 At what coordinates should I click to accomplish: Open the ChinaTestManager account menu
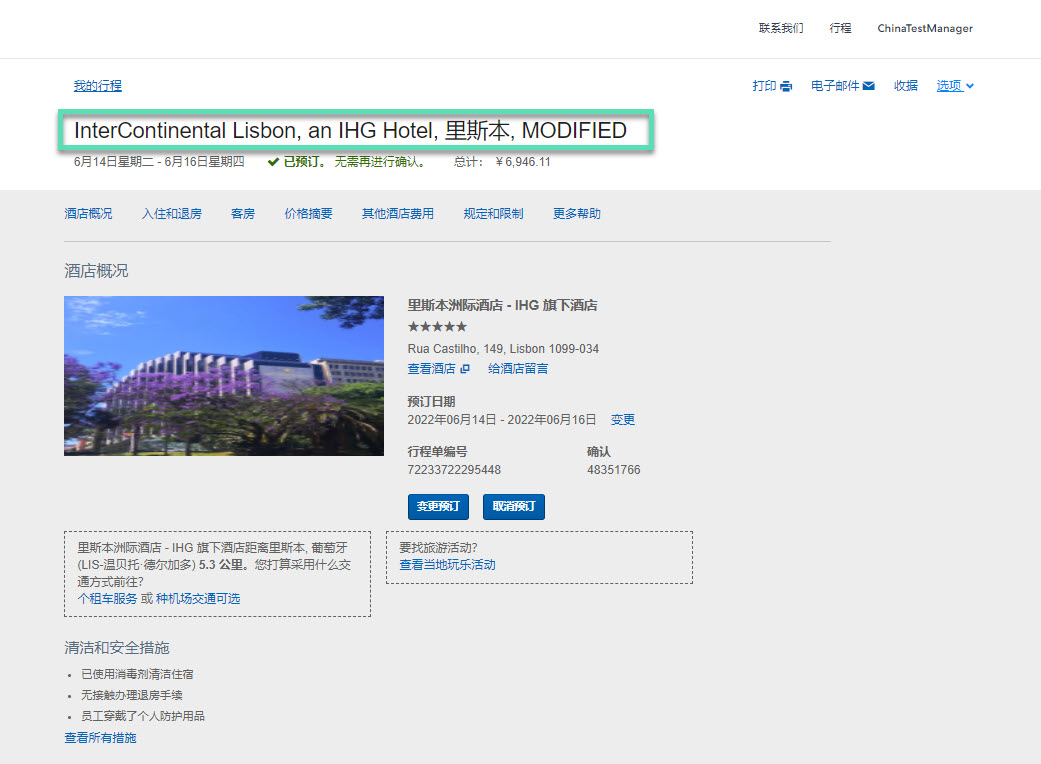click(x=925, y=28)
